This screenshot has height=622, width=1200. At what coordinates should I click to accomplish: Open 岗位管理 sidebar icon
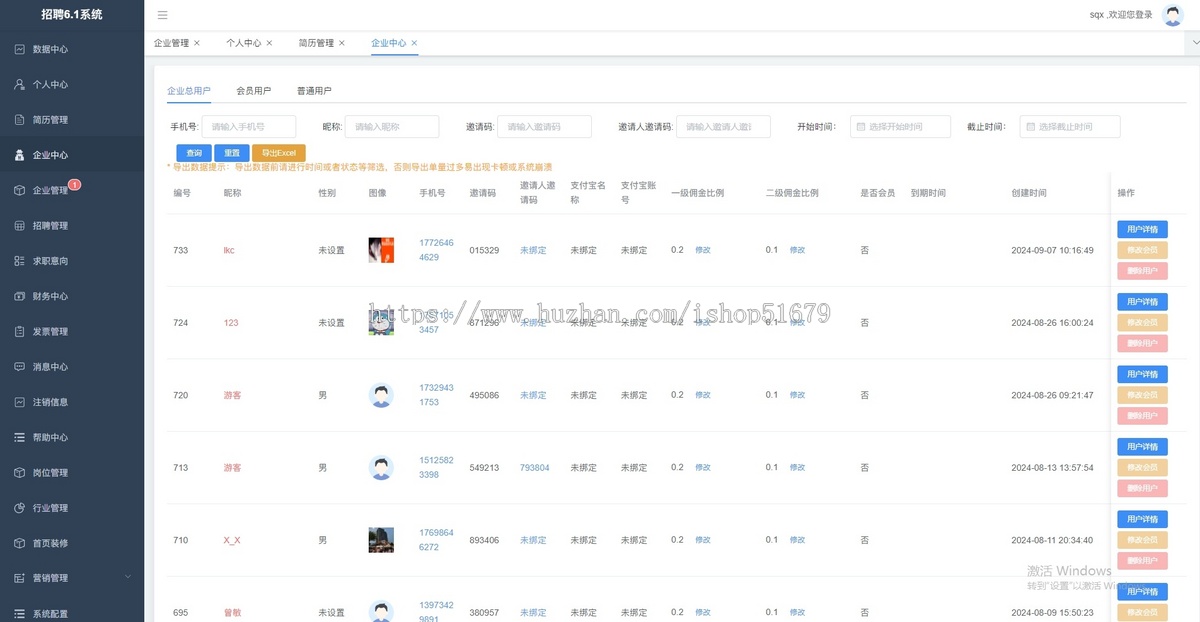(20, 472)
